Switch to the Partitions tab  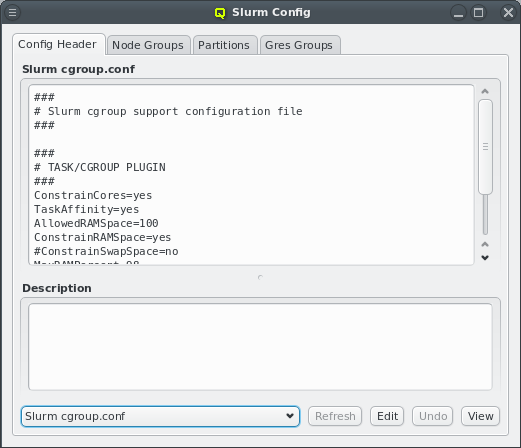pyautogui.click(x=224, y=45)
